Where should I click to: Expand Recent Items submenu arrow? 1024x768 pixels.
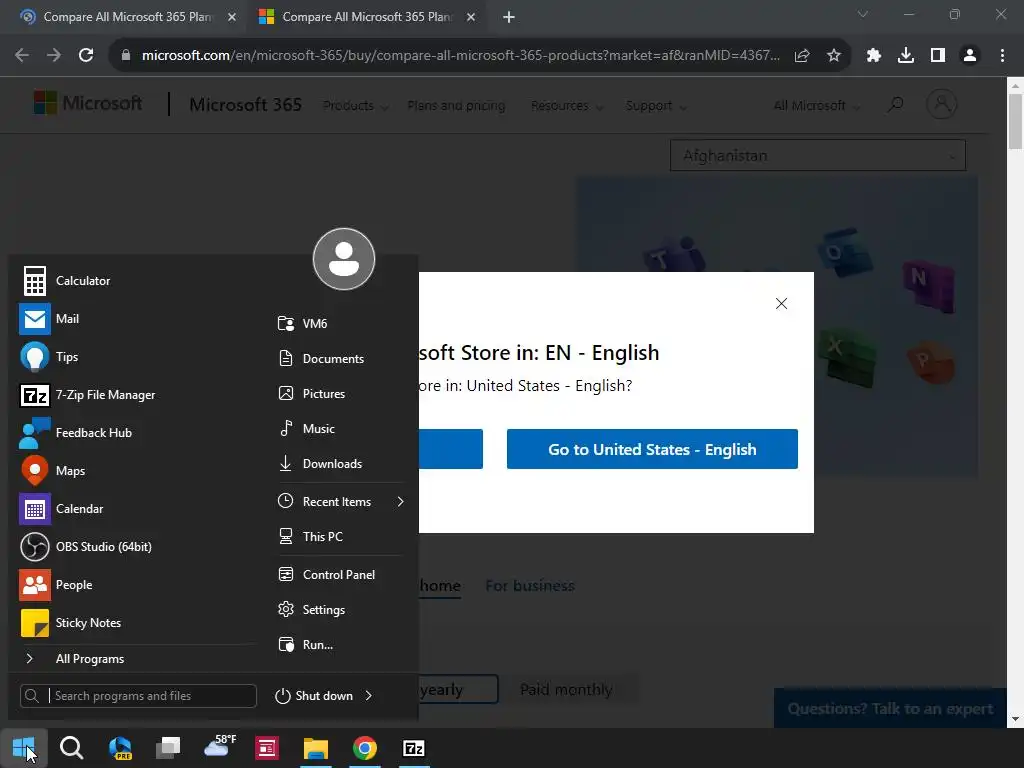coord(400,502)
